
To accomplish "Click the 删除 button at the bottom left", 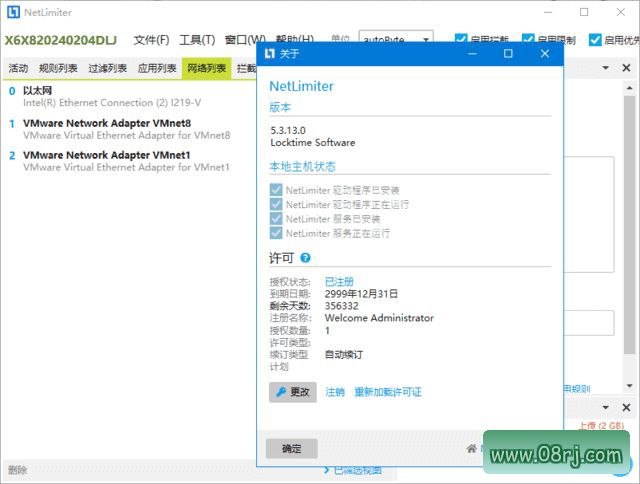I will click(18, 470).
